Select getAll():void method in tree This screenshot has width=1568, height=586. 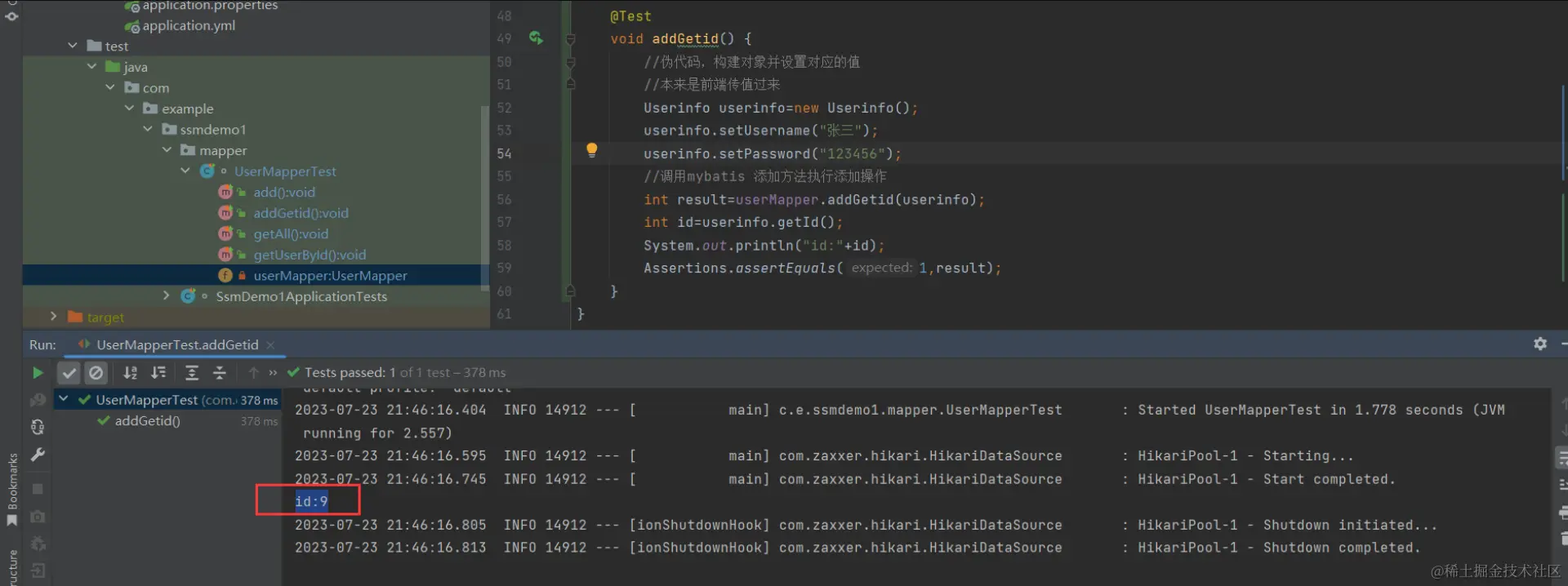[291, 233]
